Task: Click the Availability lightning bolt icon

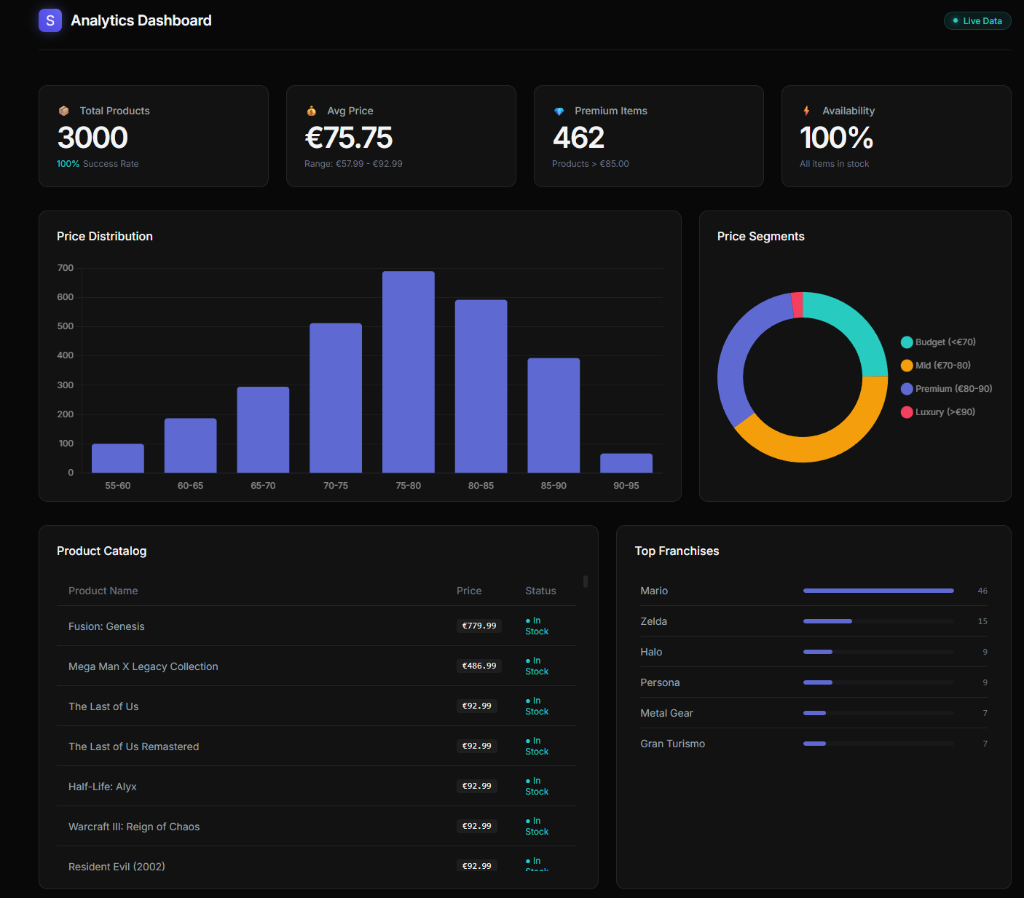Action: [807, 111]
